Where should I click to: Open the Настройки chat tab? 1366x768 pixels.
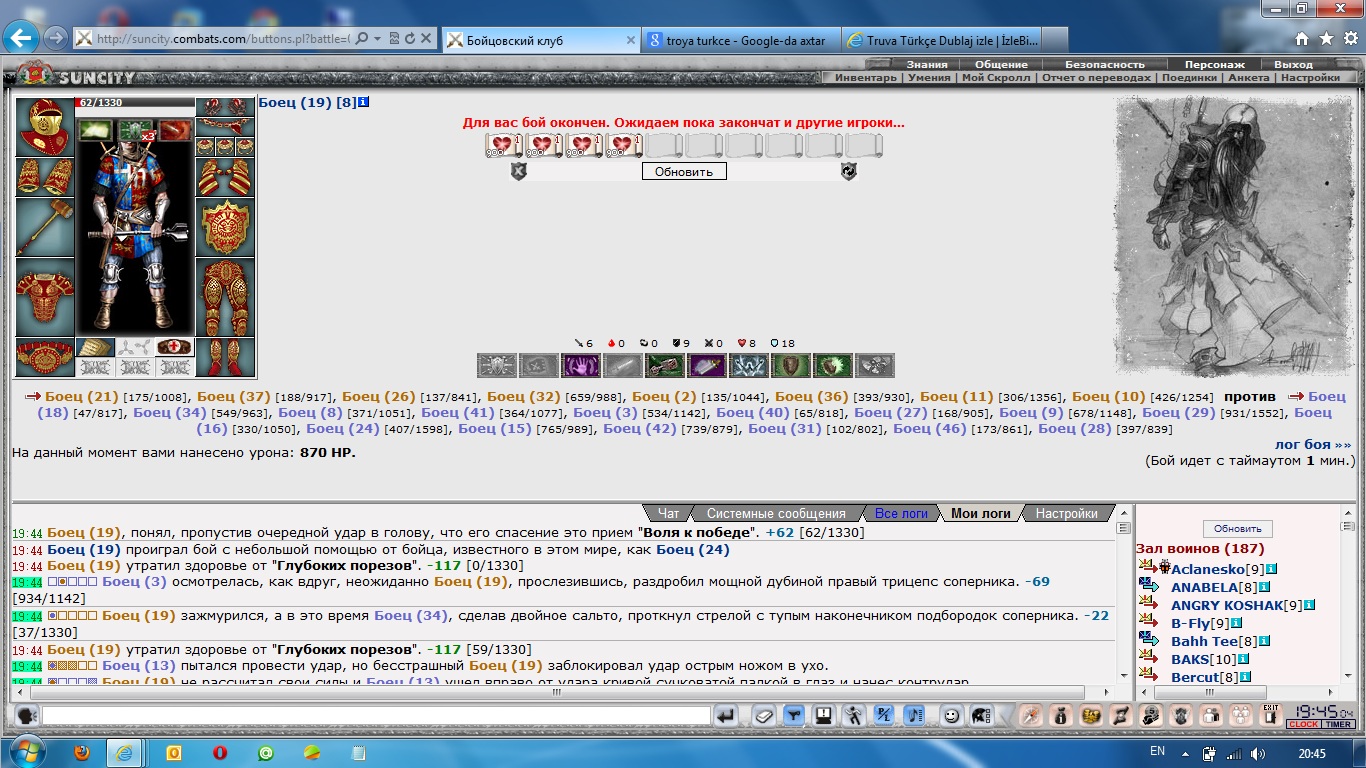(x=1067, y=513)
